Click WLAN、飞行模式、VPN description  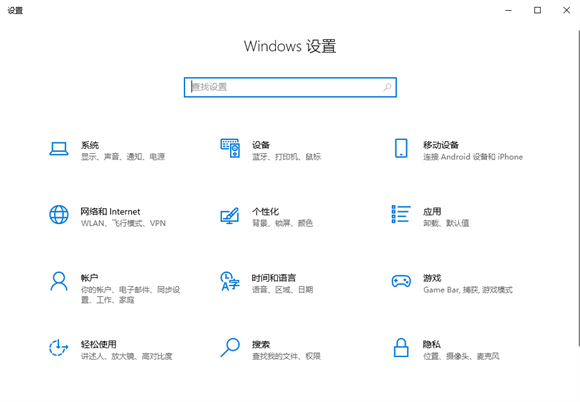[x=123, y=223]
